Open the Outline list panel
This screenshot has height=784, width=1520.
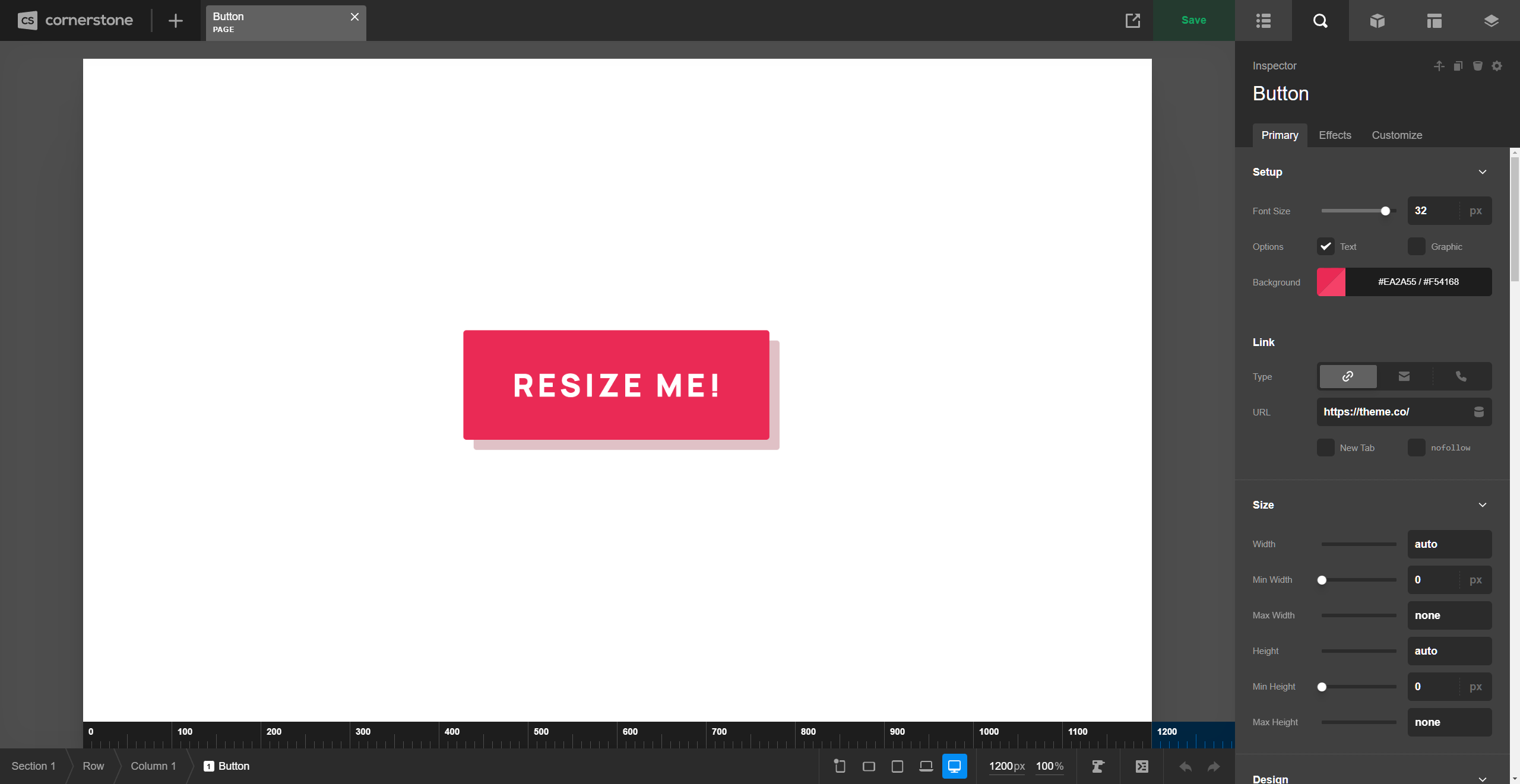click(1262, 20)
